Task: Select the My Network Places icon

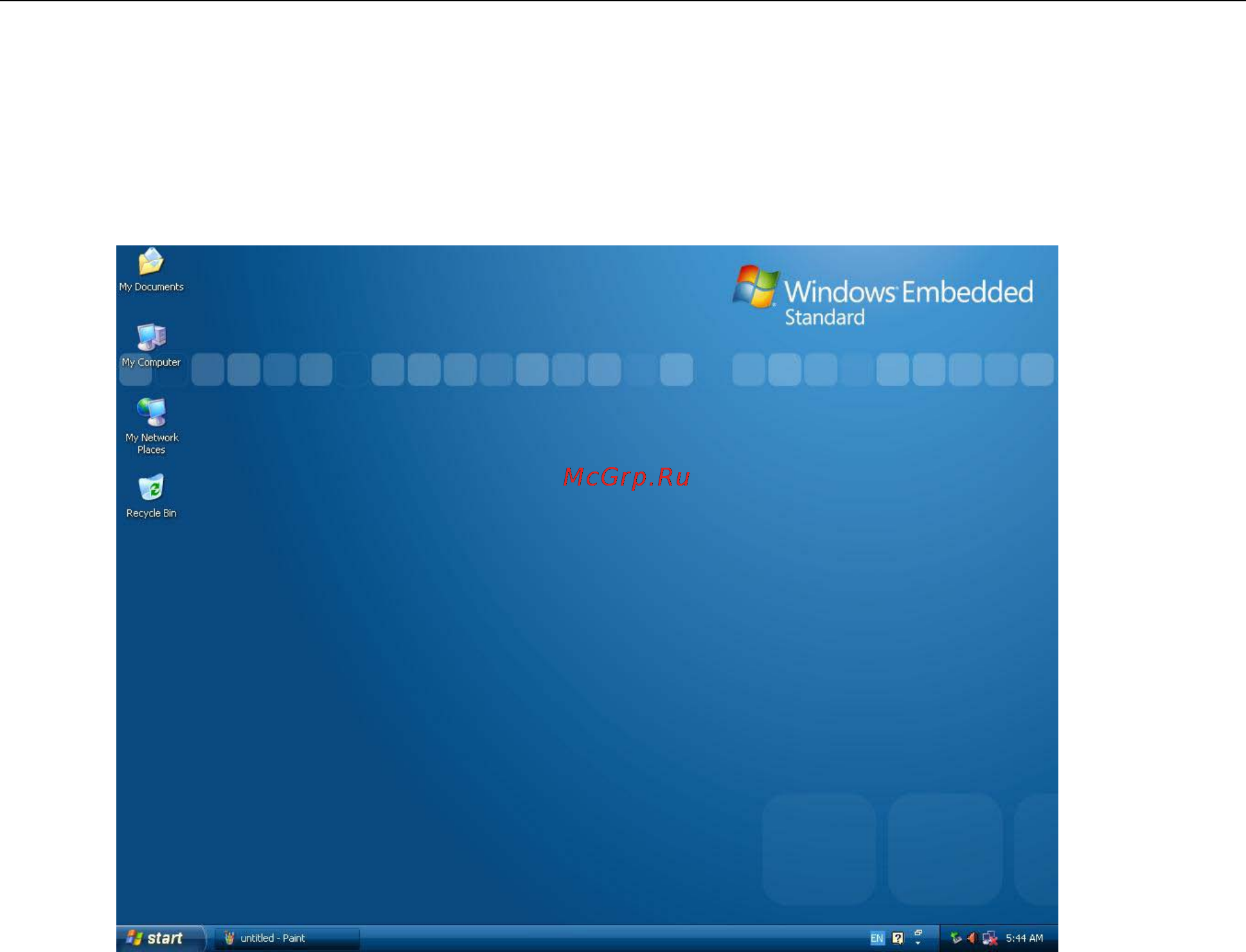Action: click(x=152, y=426)
